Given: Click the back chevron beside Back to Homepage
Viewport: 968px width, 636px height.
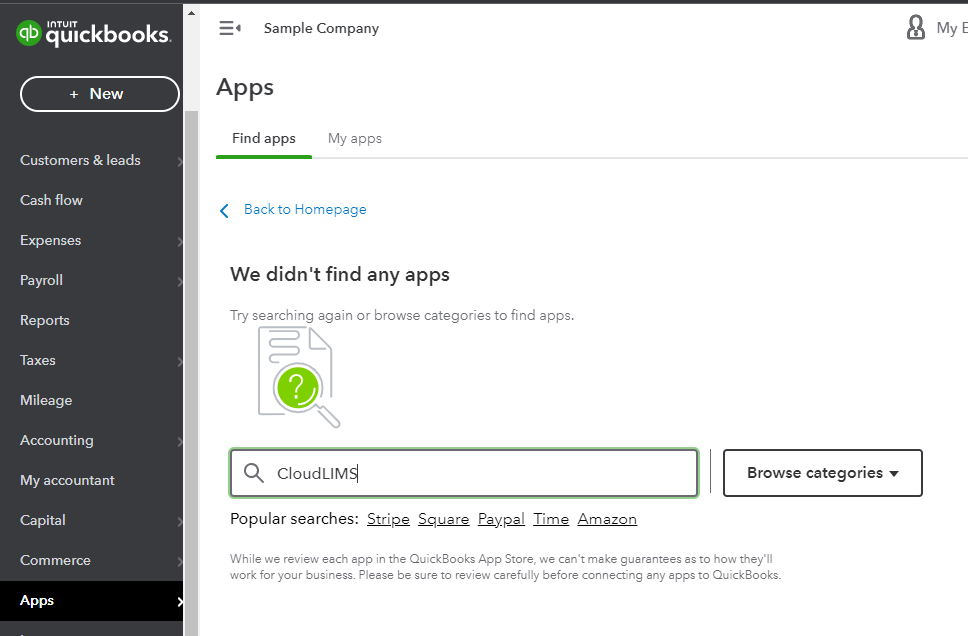Looking at the screenshot, I should click(x=224, y=211).
